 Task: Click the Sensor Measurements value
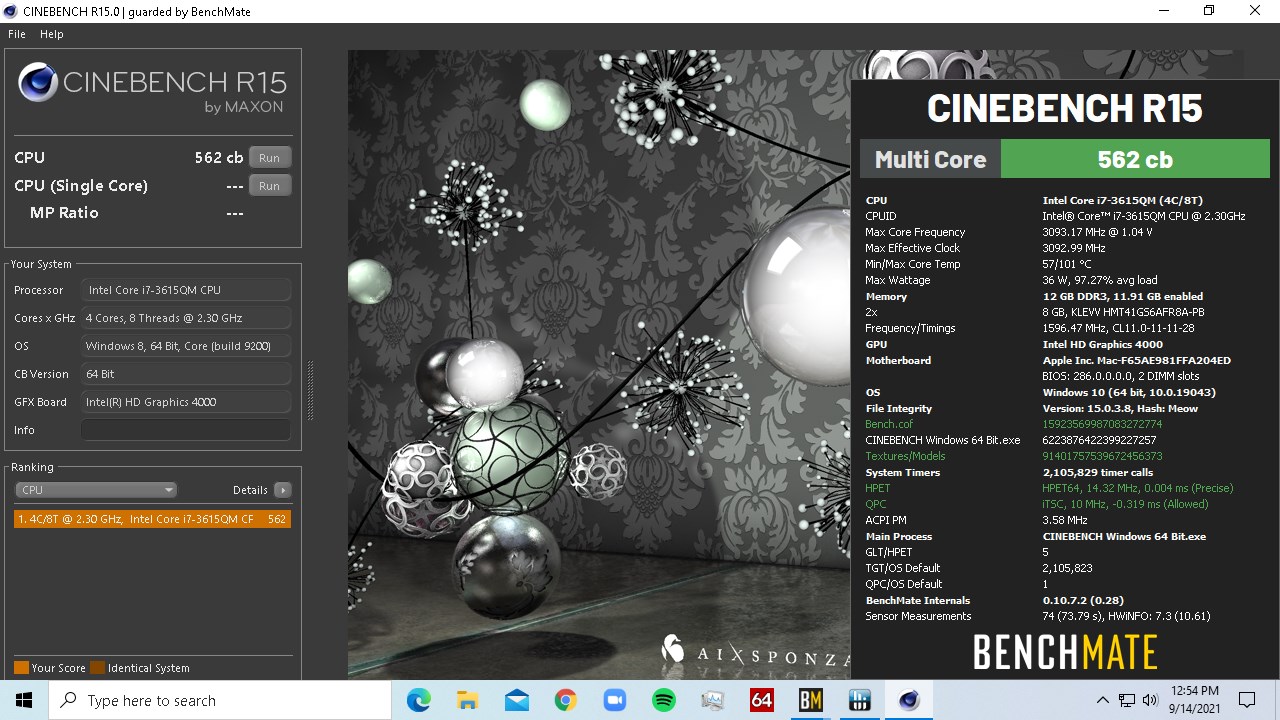[1126, 616]
